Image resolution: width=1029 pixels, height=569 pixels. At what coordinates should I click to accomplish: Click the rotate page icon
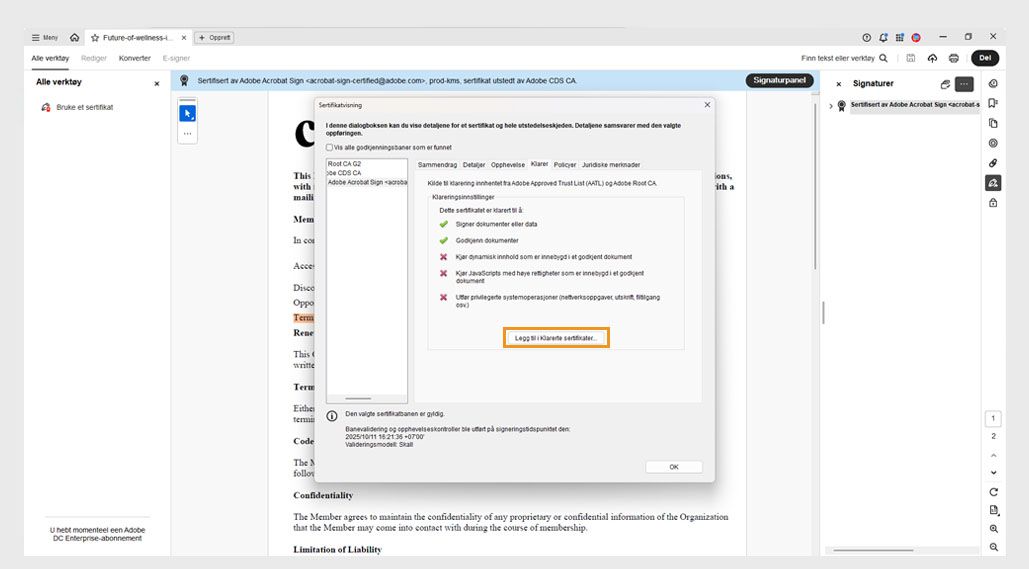pyautogui.click(x=993, y=492)
